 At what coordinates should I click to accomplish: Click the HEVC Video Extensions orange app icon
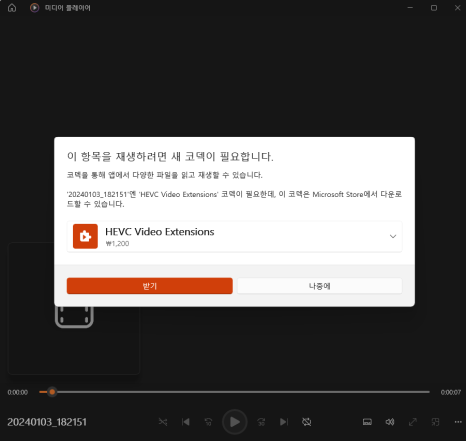pos(85,236)
